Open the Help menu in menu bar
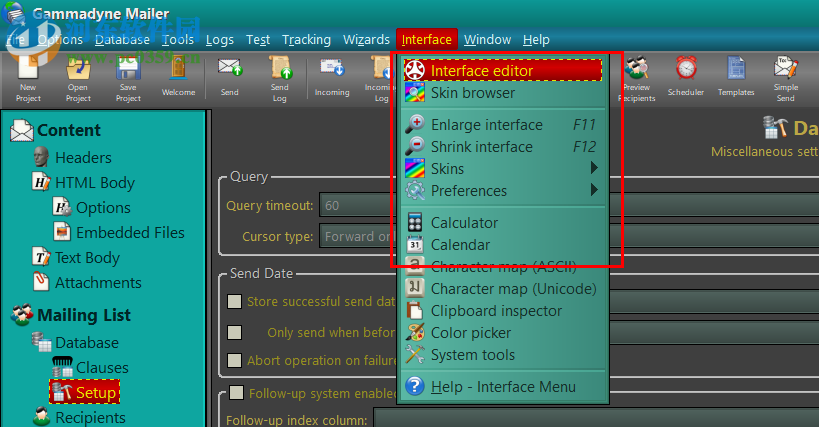The height and width of the screenshot is (427, 819). coord(536,40)
